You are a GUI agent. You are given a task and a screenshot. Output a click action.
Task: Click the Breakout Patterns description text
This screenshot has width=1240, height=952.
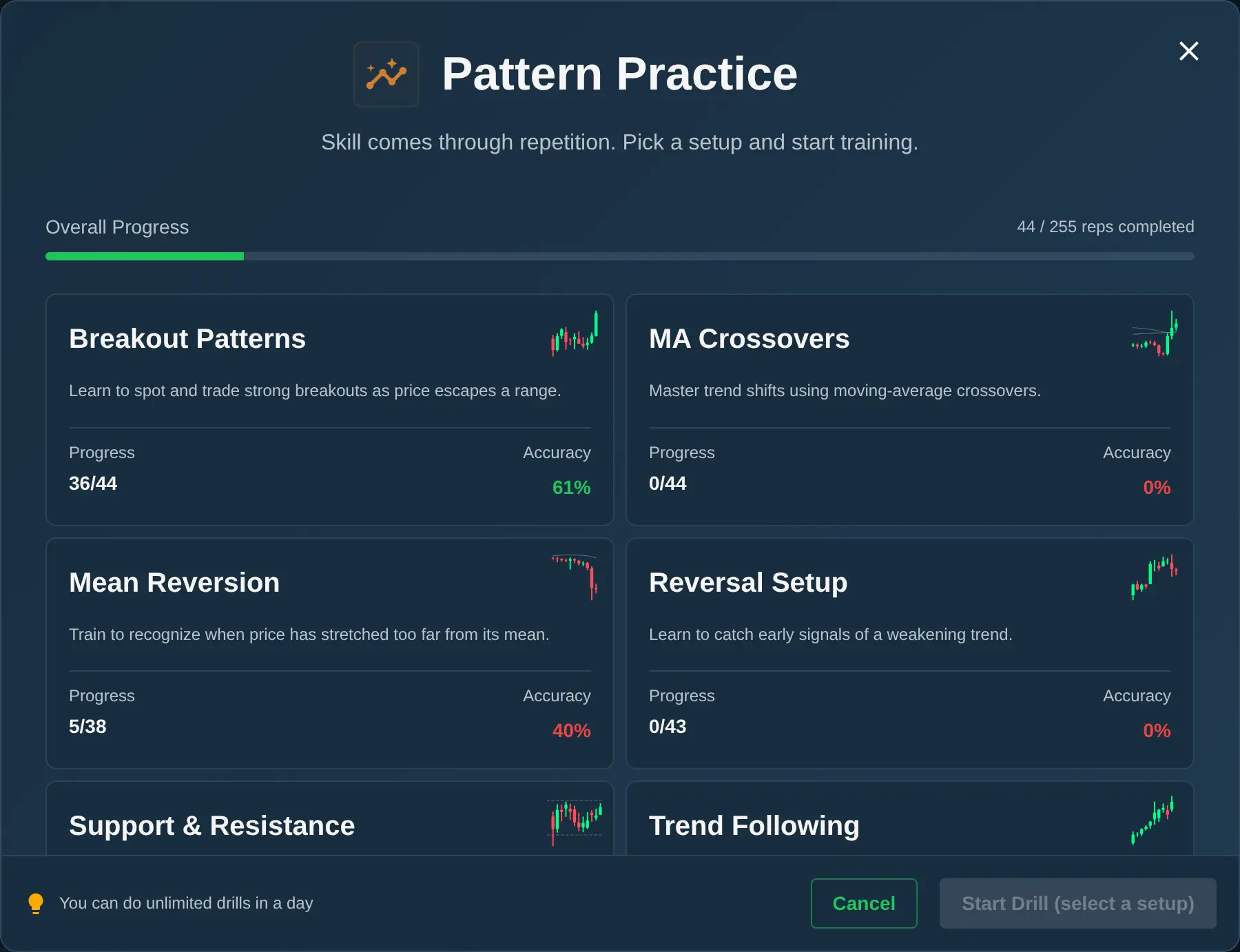pos(315,391)
